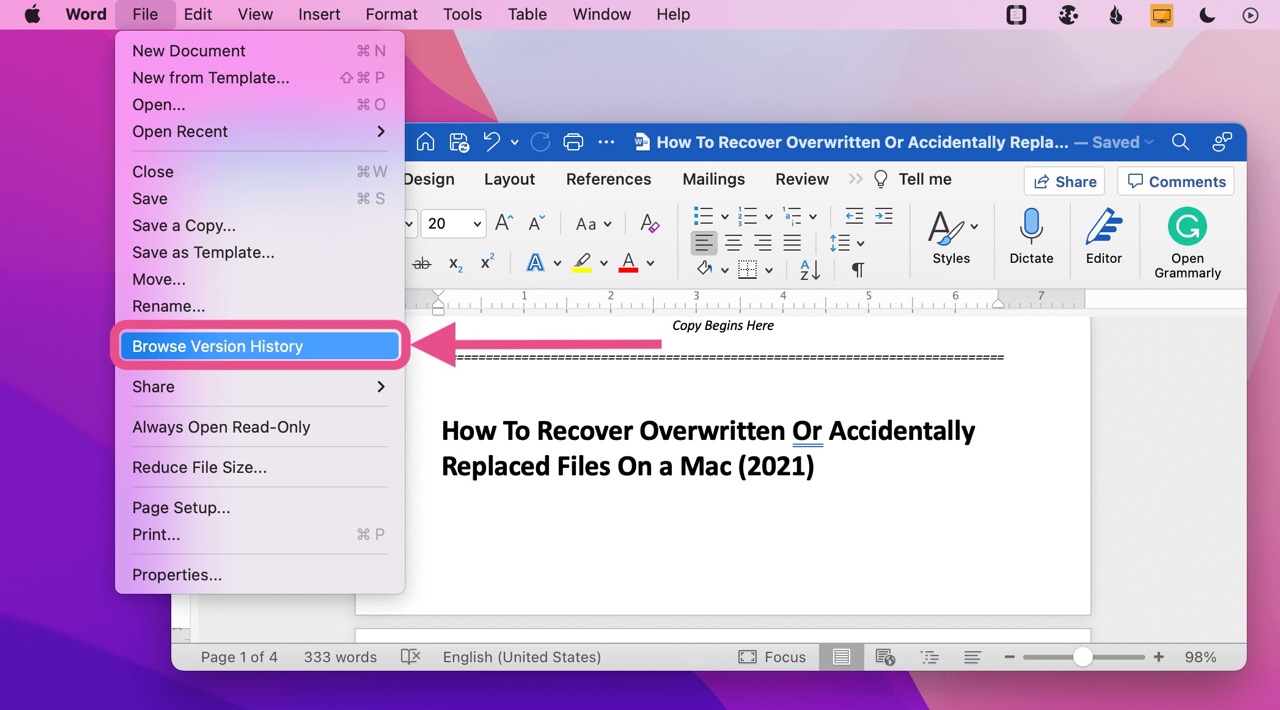
Task: Expand the bullet list style dropdown
Action: tap(725, 217)
